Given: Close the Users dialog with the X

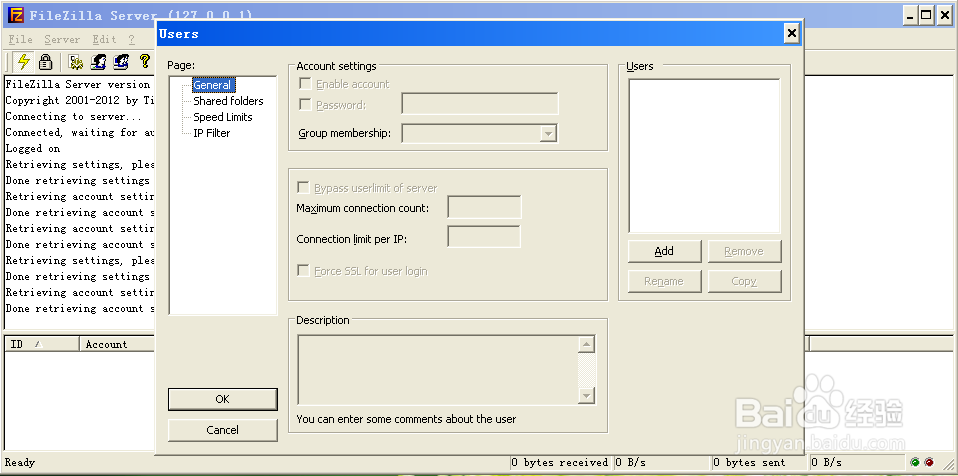Looking at the screenshot, I should tap(792, 34).
